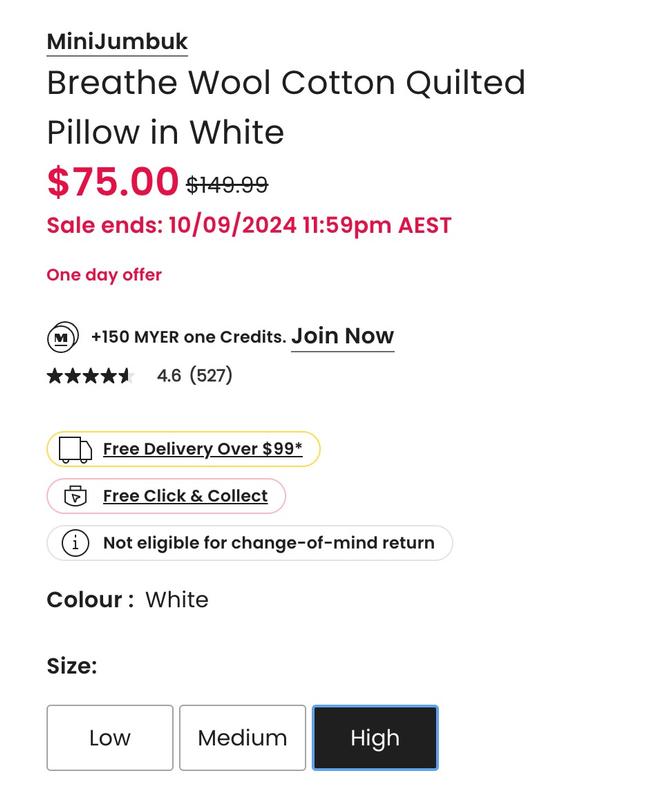This screenshot has width=647, height=800.
Task: Select the High size option
Action: tap(375, 738)
